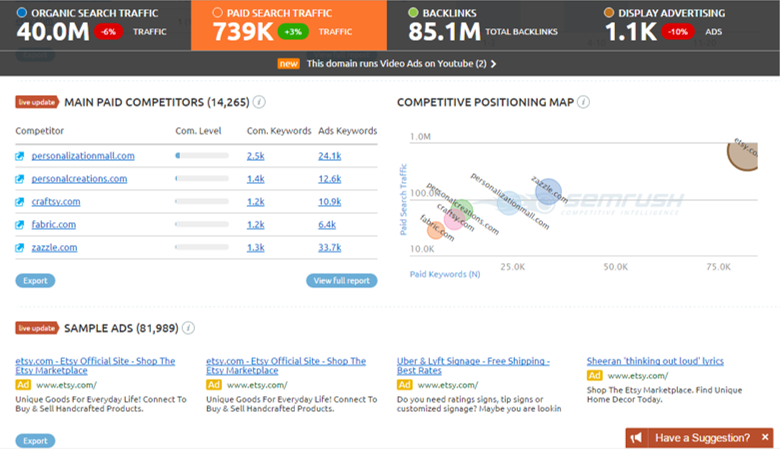Viewport: 780px width, 449px height.
Task: Switch to Display Advertising 1.1K tab
Action: pyautogui.click(x=681, y=25)
